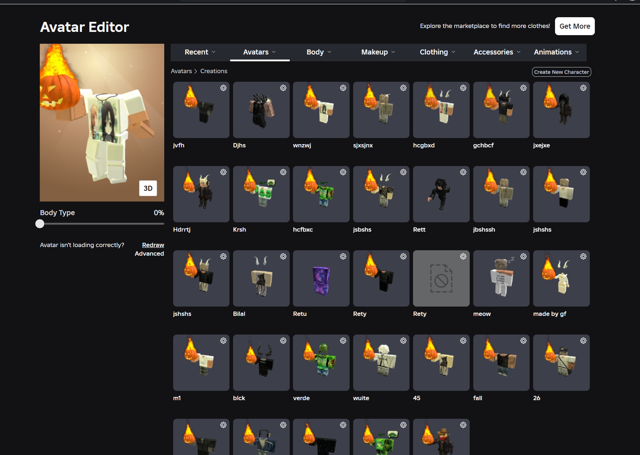The image size is (640, 455).
Task: Open settings gear on Krsh avatar
Action: 283,172
